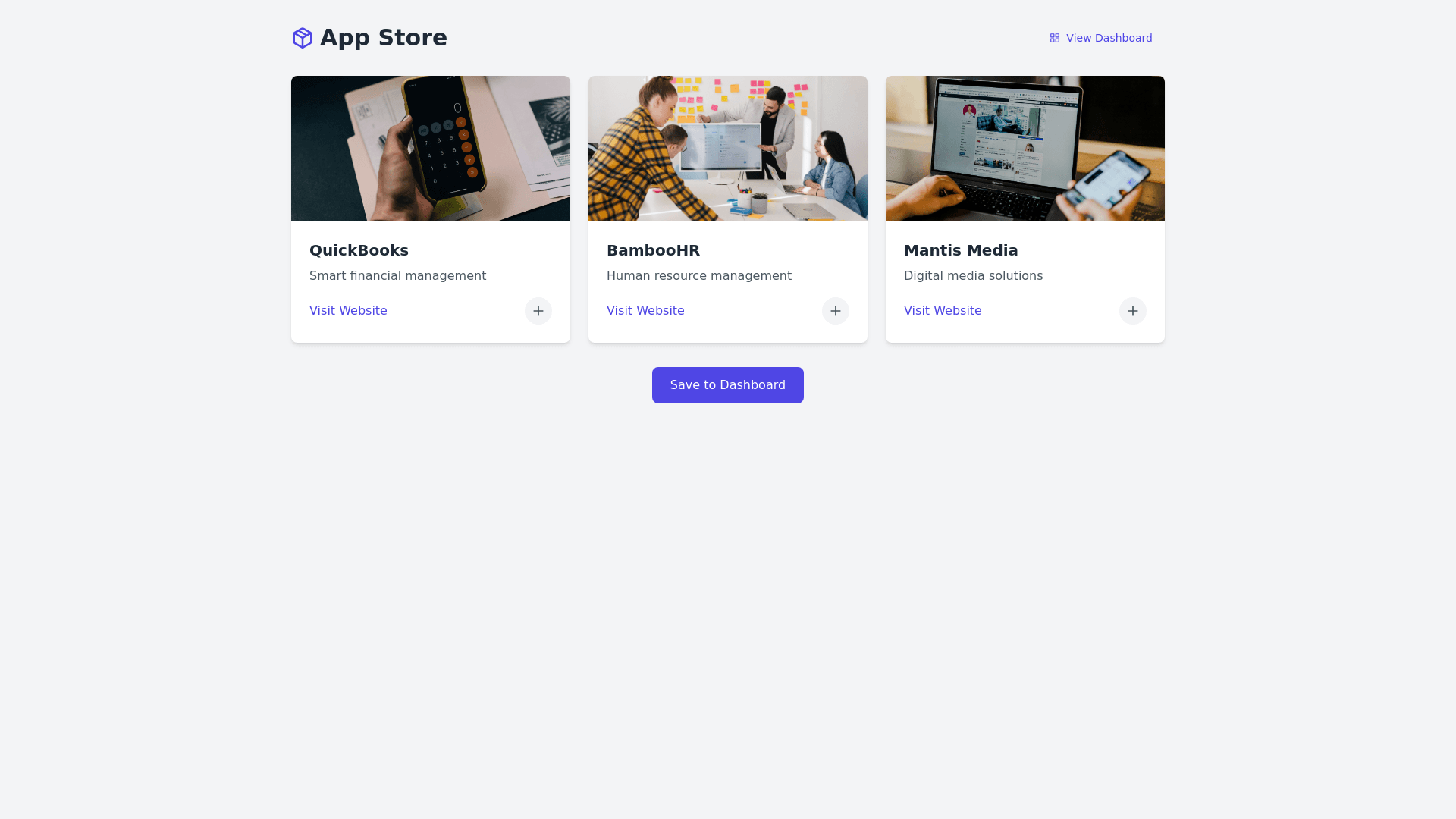Image resolution: width=1456 pixels, height=819 pixels.
Task: Click the QuickBooks calculator photo
Action: click(x=431, y=149)
